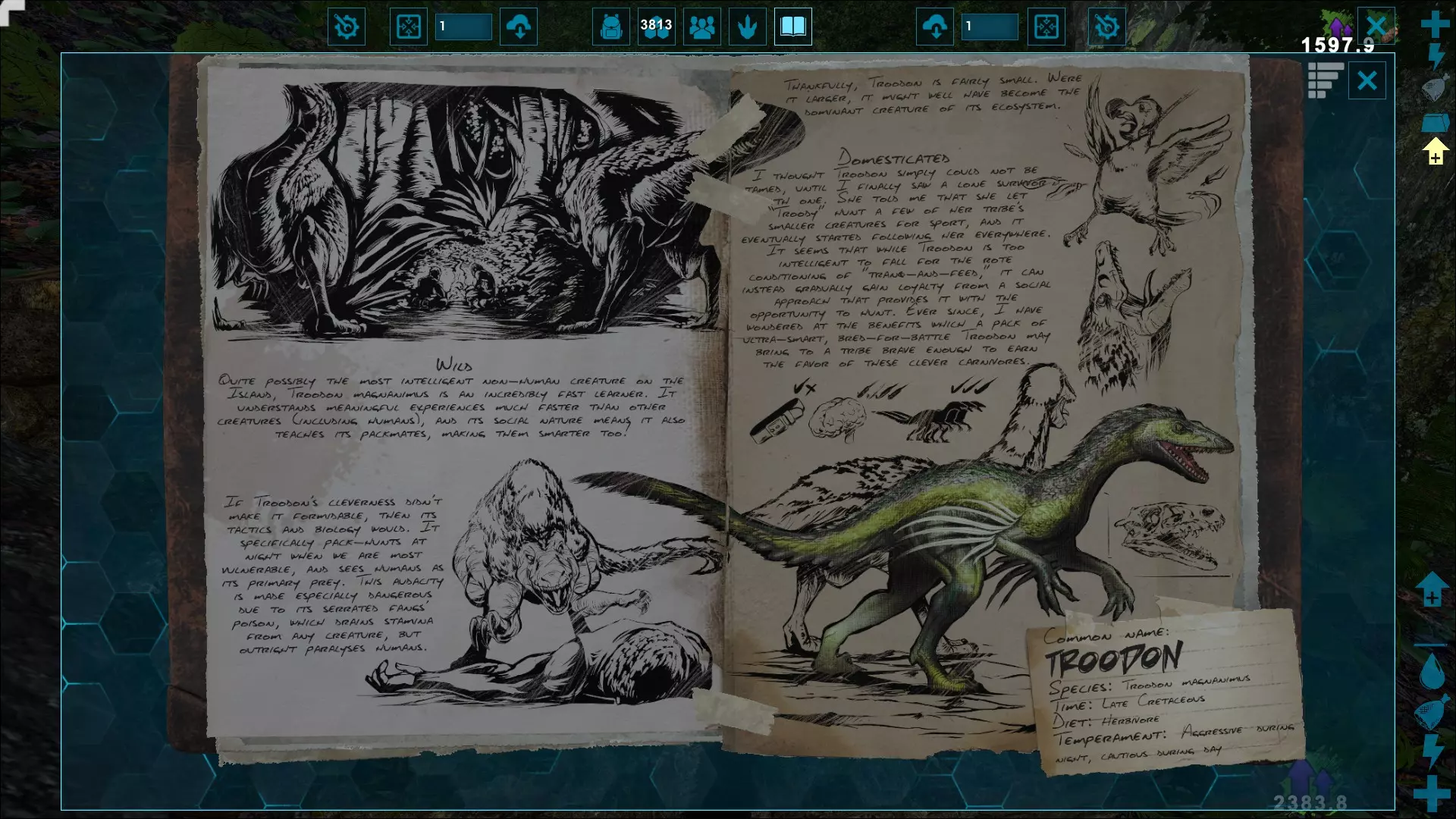Click the right four-arrows stack icon
The height and width of the screenshot is (819, 1456).
click(1046, 27)
